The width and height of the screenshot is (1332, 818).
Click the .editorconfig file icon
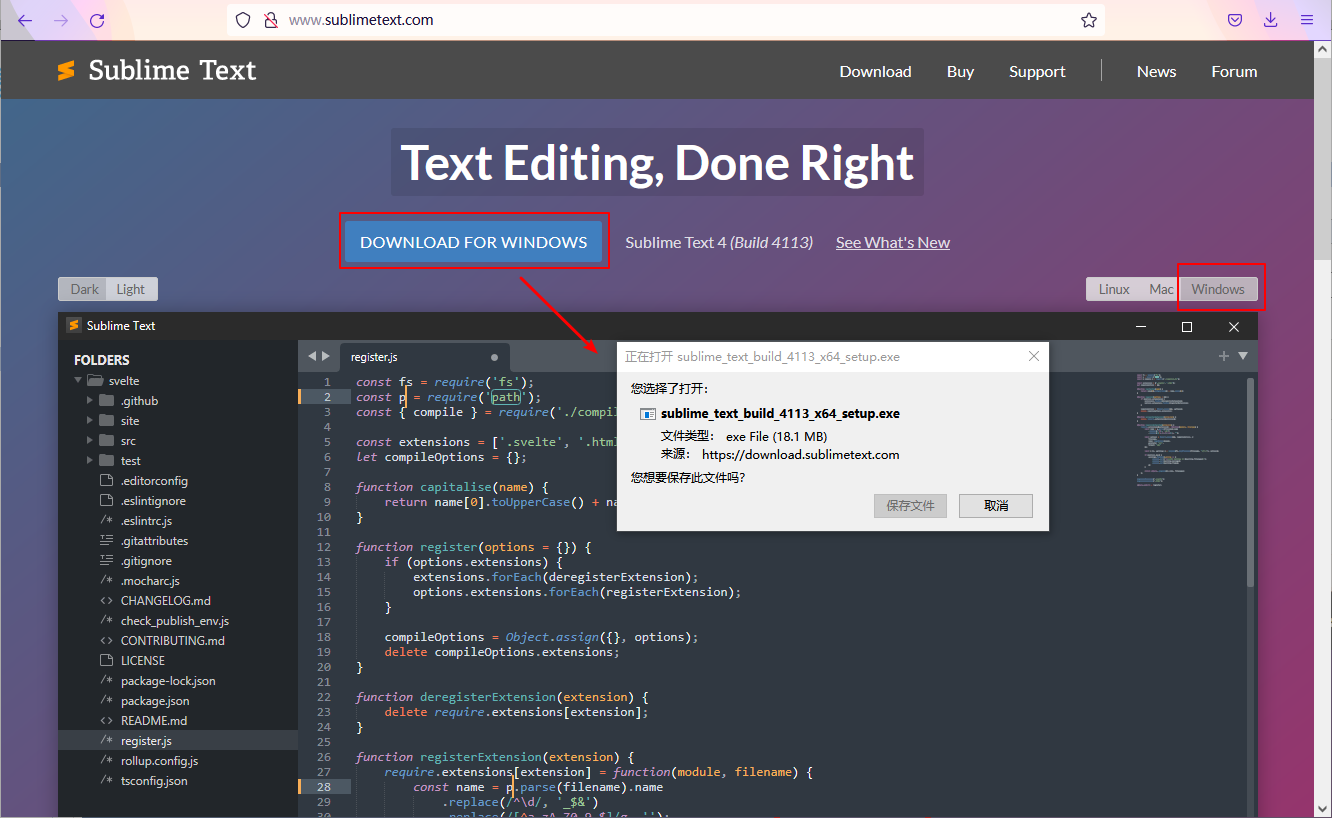[x=107, y=481]
